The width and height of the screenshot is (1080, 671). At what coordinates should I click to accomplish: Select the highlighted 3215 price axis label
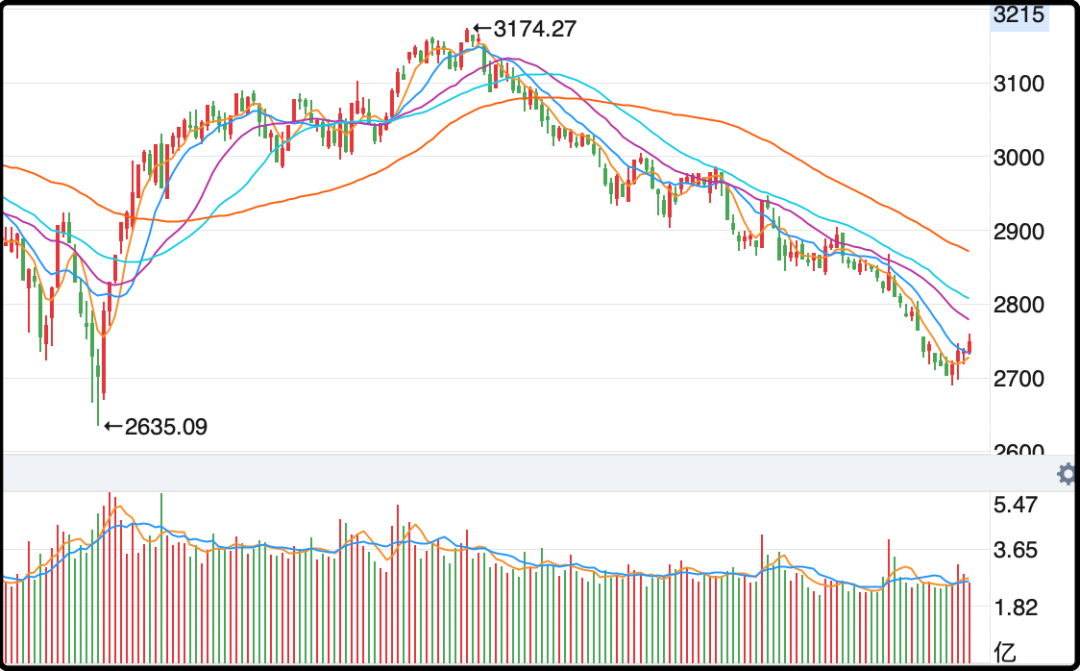(x=1018, y=16)
